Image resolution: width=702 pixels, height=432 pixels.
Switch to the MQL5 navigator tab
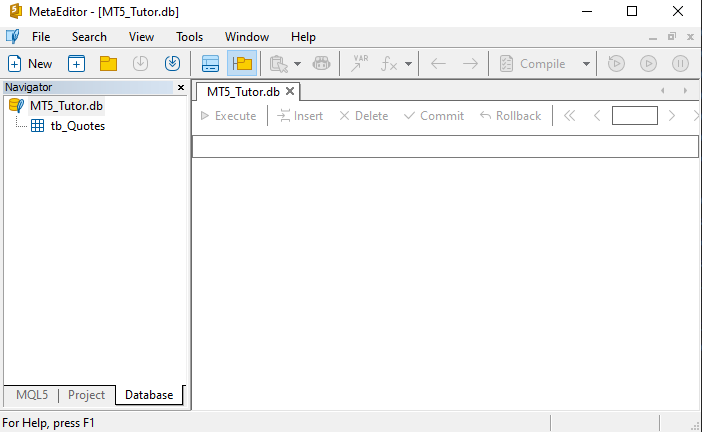click(32, 395)
